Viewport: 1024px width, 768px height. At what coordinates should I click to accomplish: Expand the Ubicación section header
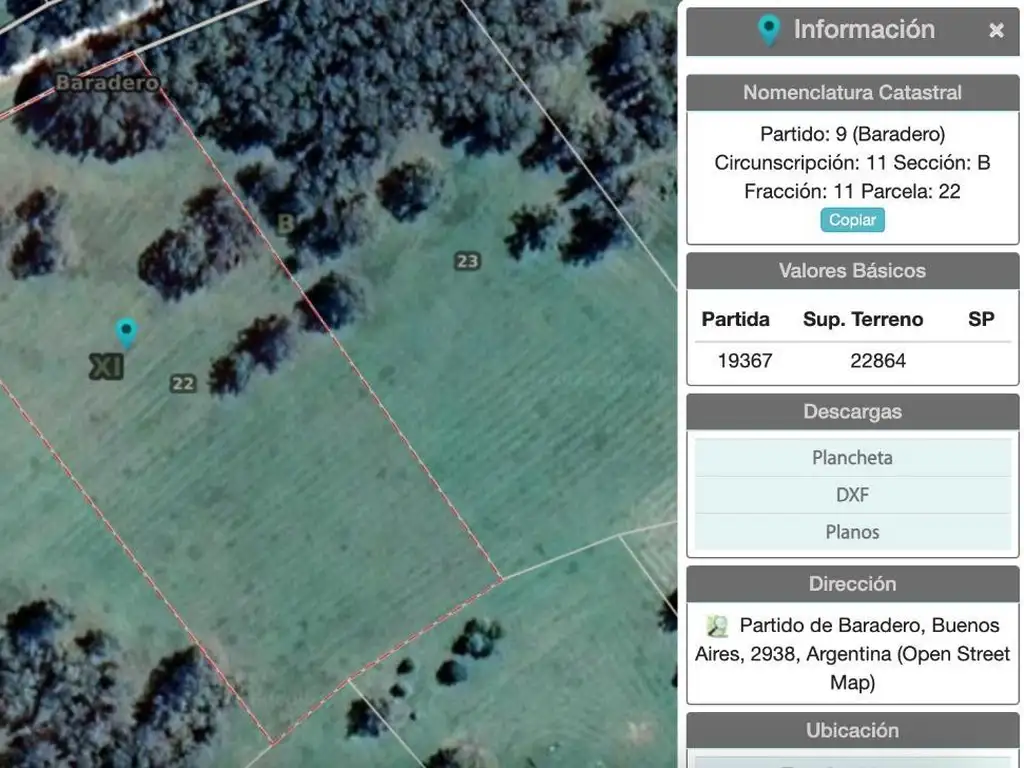(x=852, y=731)
